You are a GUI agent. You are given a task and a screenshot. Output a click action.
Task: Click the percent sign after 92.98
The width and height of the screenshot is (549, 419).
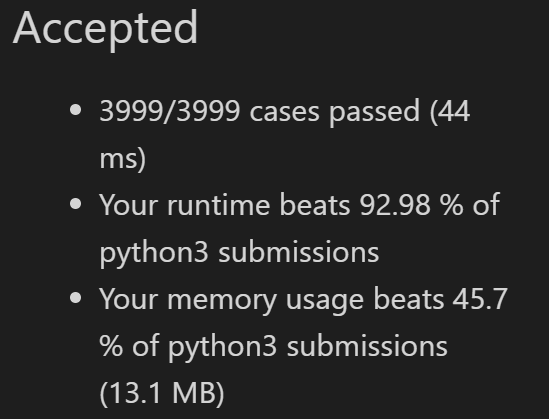point(452,205)
